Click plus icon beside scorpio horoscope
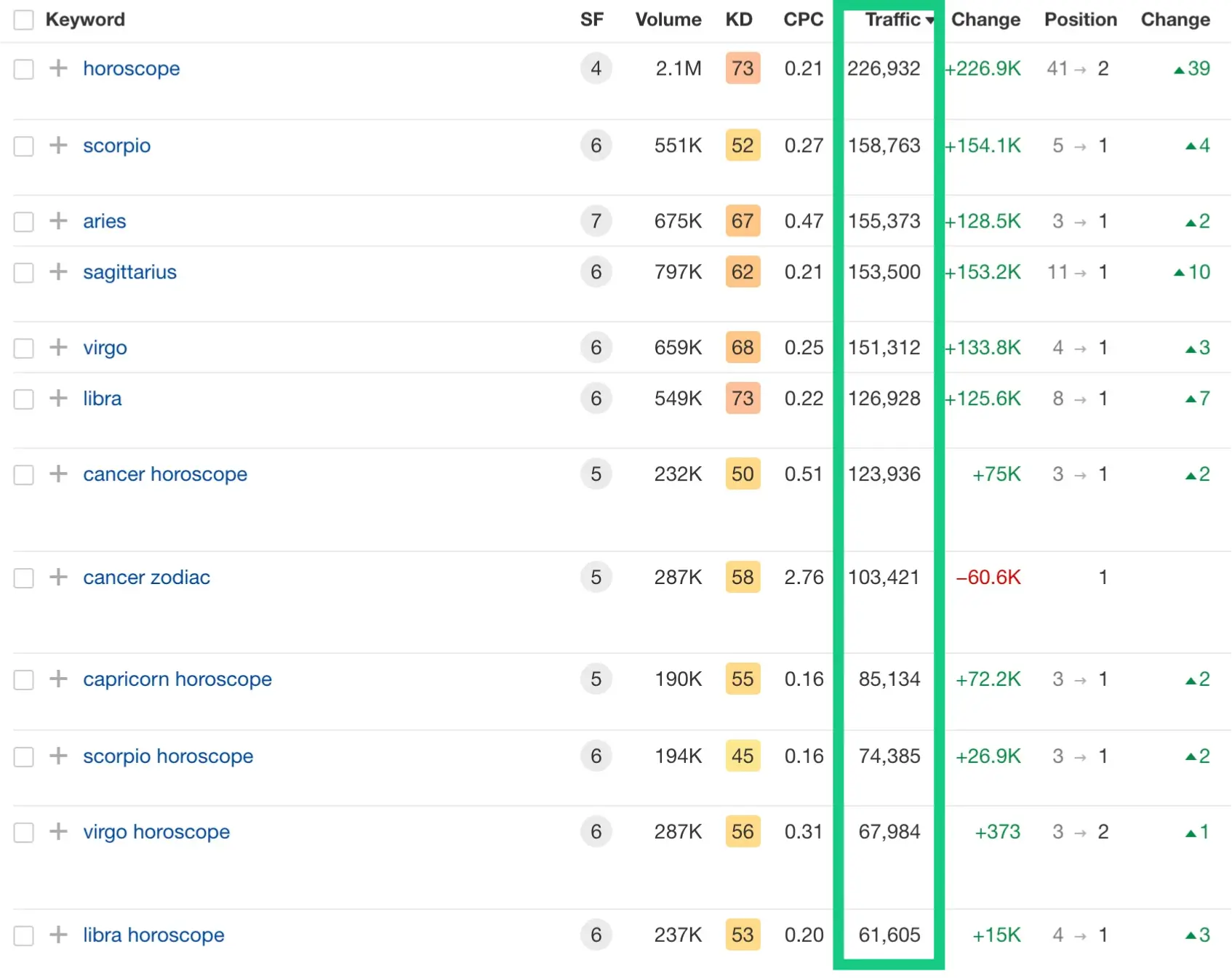 [58, 756]
